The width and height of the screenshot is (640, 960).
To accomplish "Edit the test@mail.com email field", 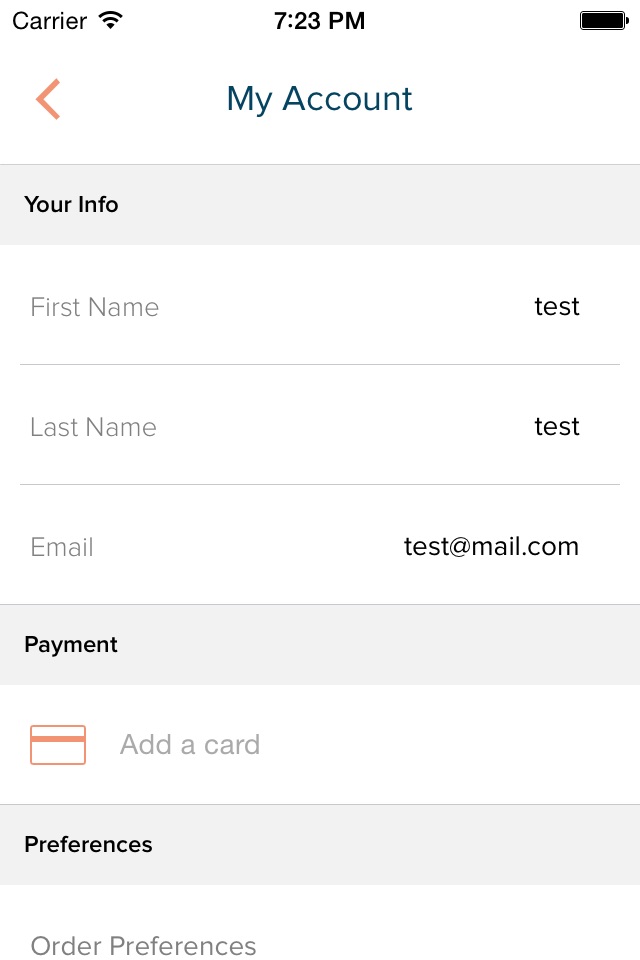I will click(491, 546).
